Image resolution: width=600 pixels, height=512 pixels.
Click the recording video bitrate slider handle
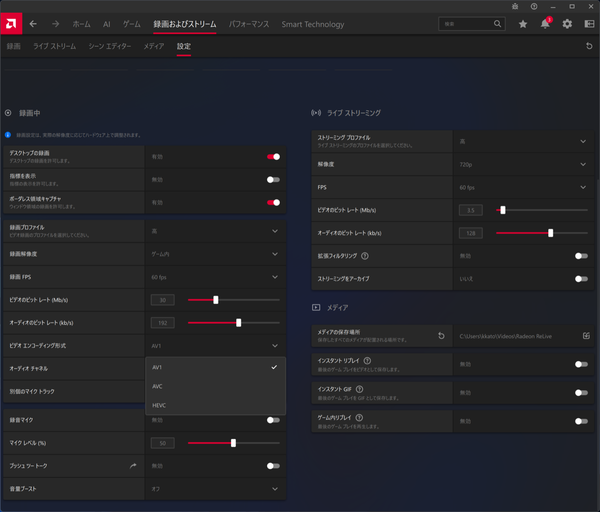coord(216,300)
